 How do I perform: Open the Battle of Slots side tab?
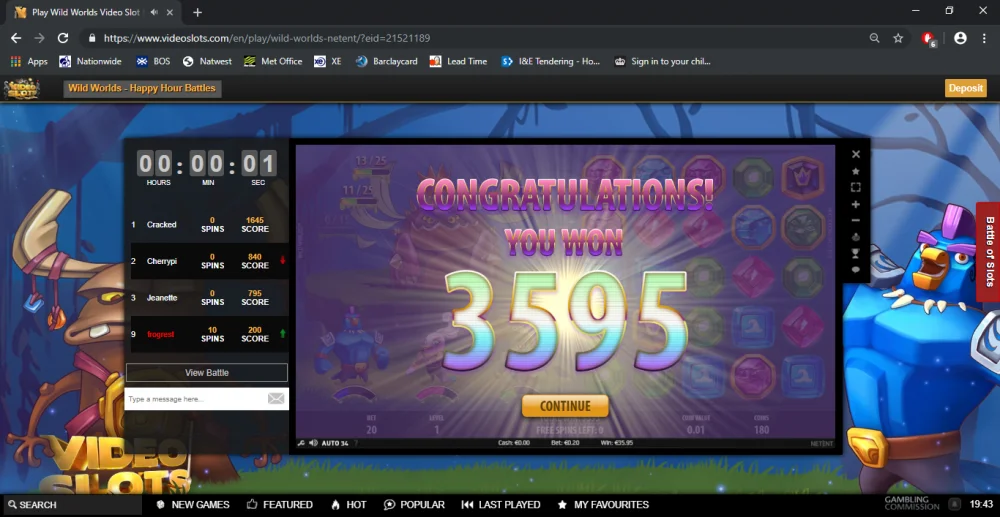(x=989, y=252)
